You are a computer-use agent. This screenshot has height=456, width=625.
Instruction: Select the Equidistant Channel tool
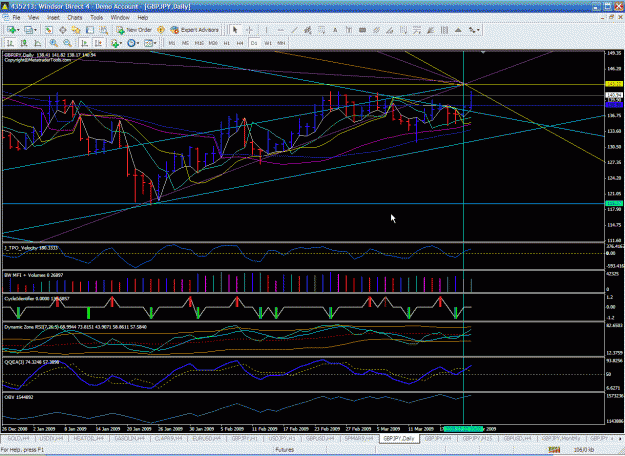[x=308, y=30]
